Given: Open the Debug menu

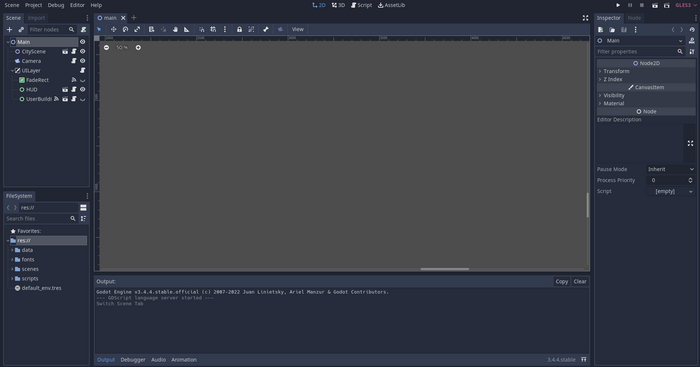Looking at the screenshot, I should point(56,5).
